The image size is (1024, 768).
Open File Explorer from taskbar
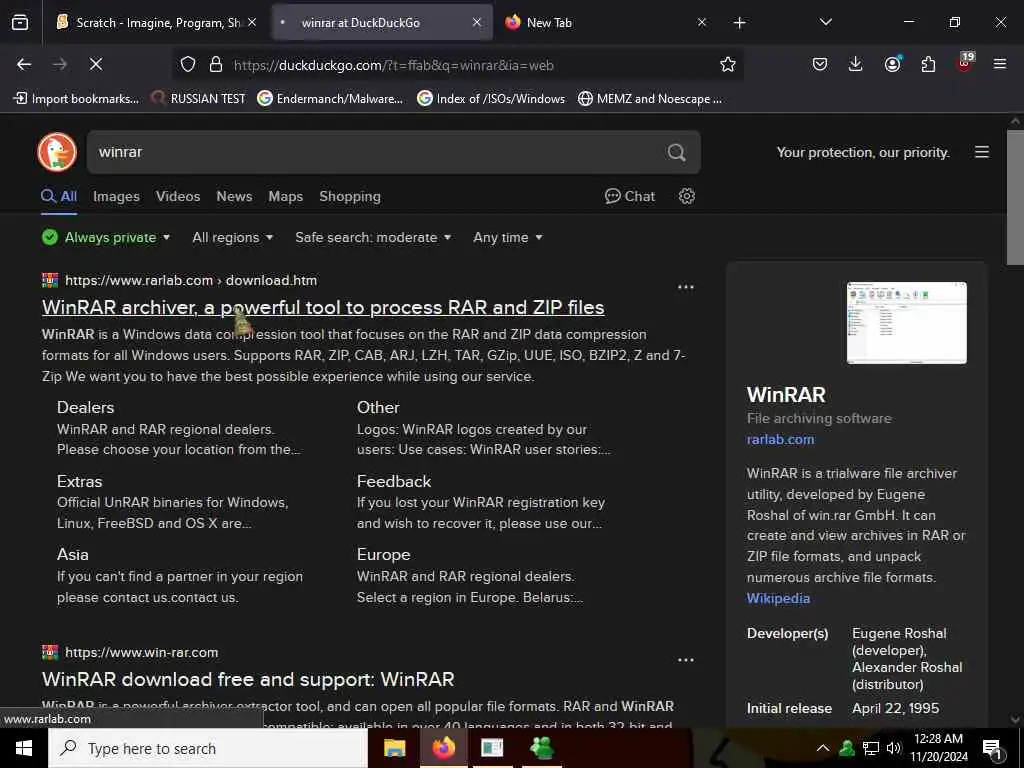394,748
